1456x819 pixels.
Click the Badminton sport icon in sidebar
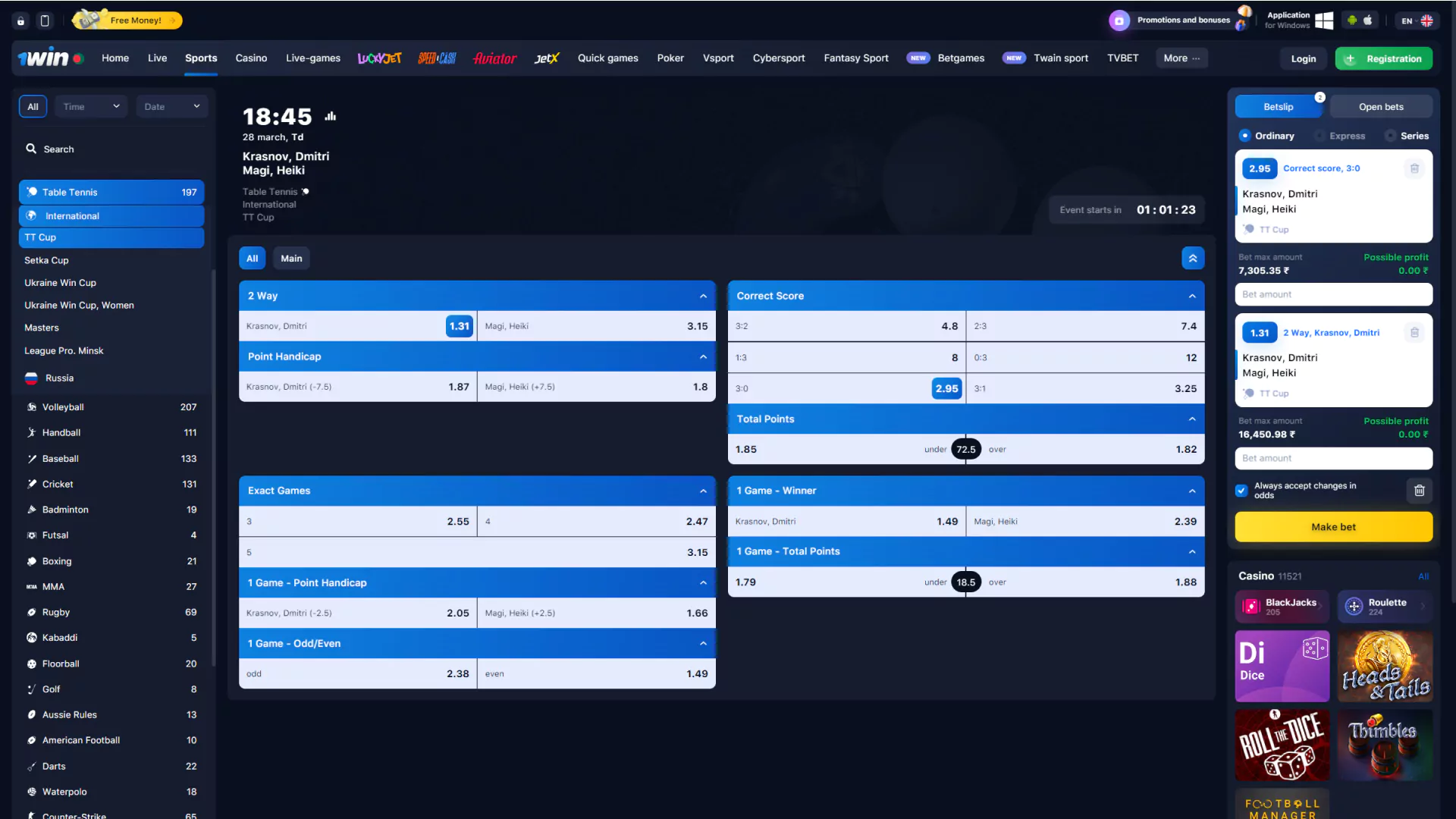coord(30,509)
